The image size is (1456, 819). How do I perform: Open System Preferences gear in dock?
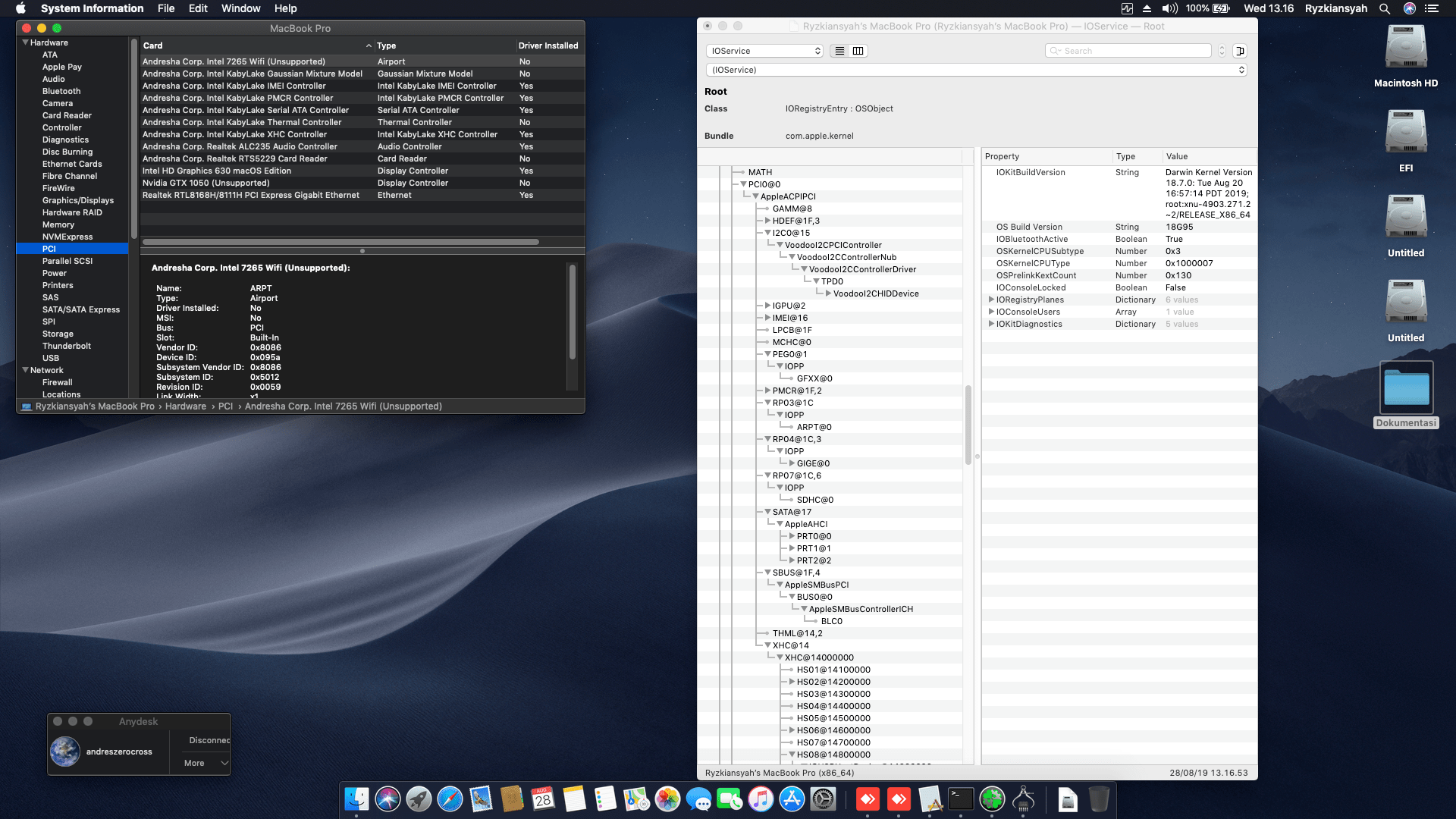[823, 799]
